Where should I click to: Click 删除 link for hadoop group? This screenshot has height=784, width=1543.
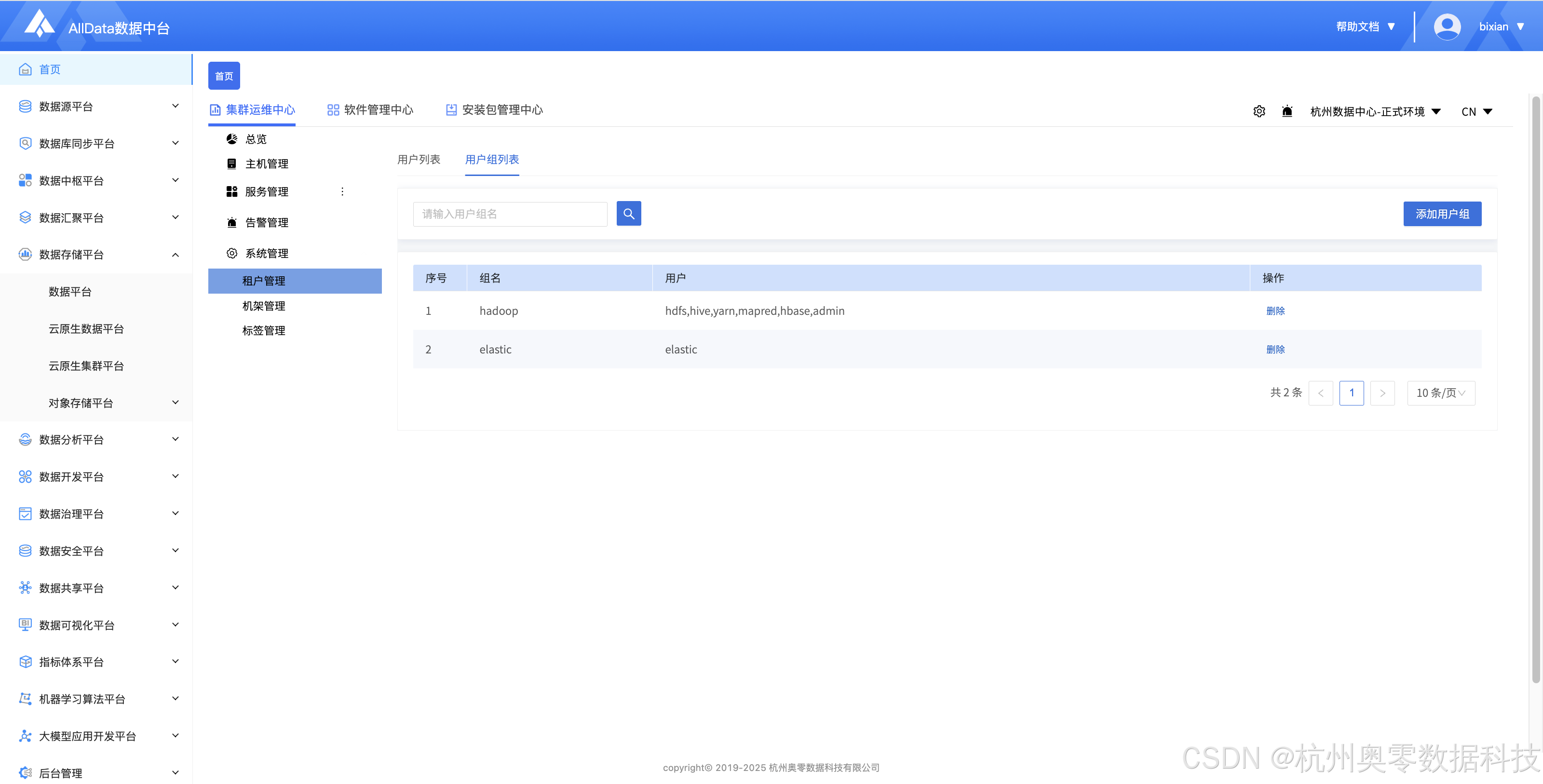[x=1275, y=311]
